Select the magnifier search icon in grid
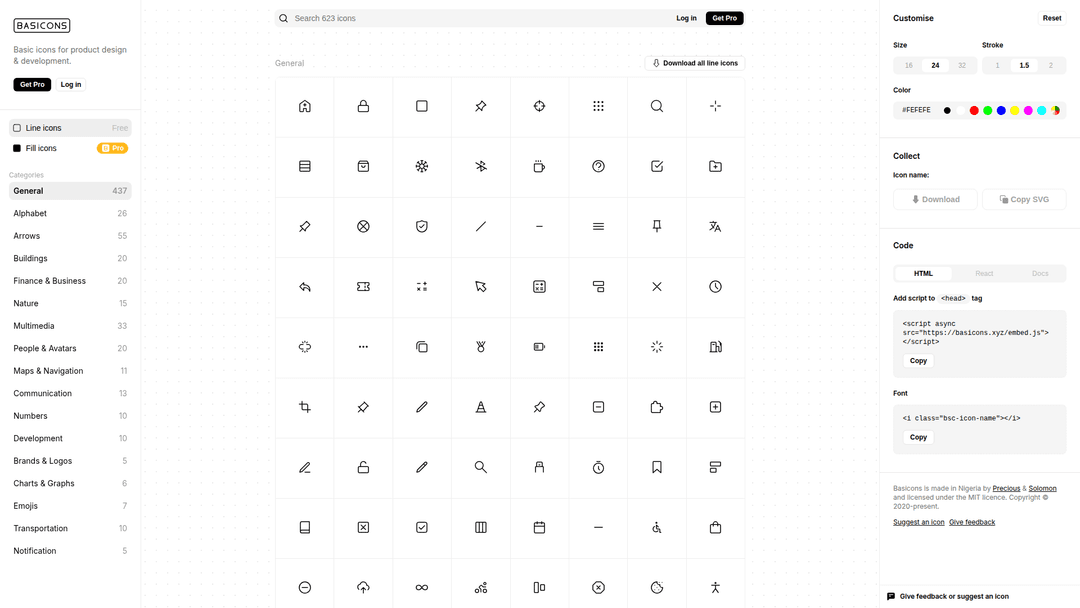Screen dimensions: 1080x608 (657, 106)
